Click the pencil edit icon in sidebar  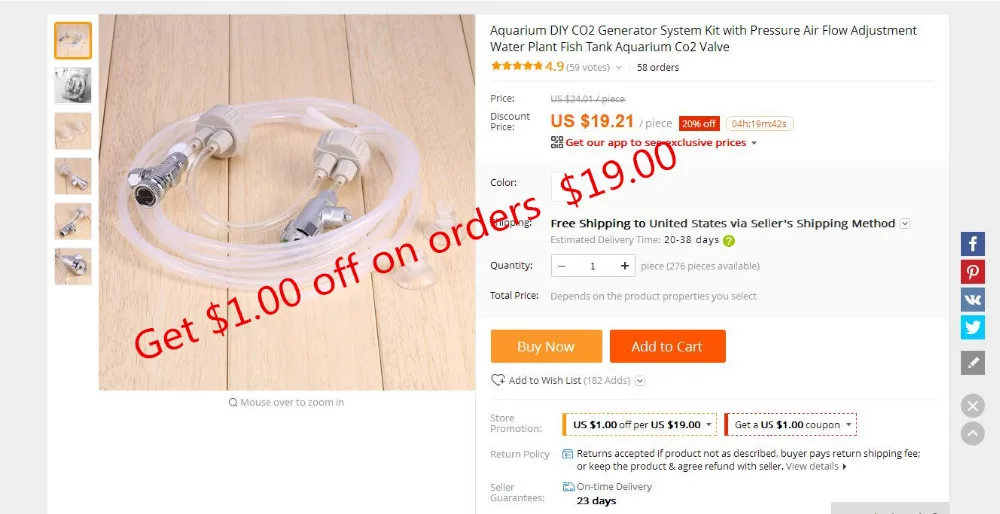973,363
